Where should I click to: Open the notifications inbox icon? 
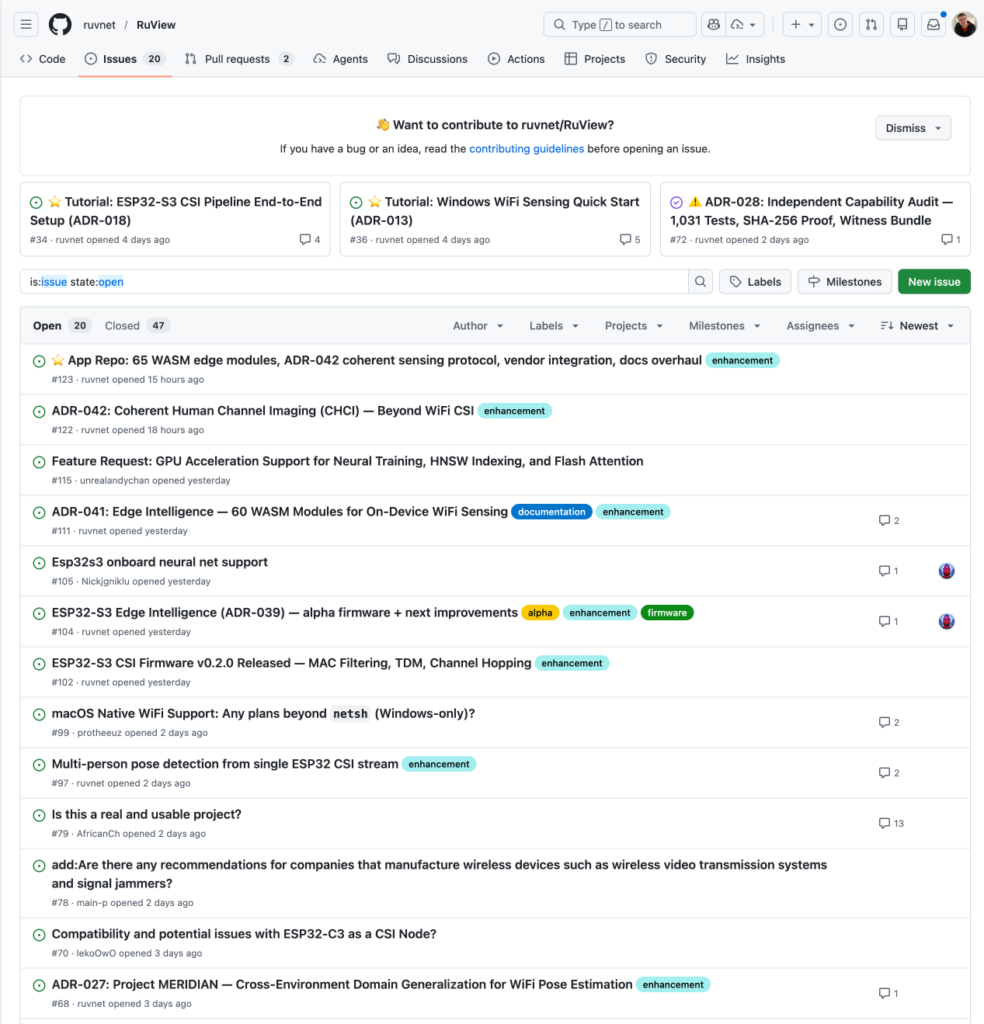click(933, 25)
